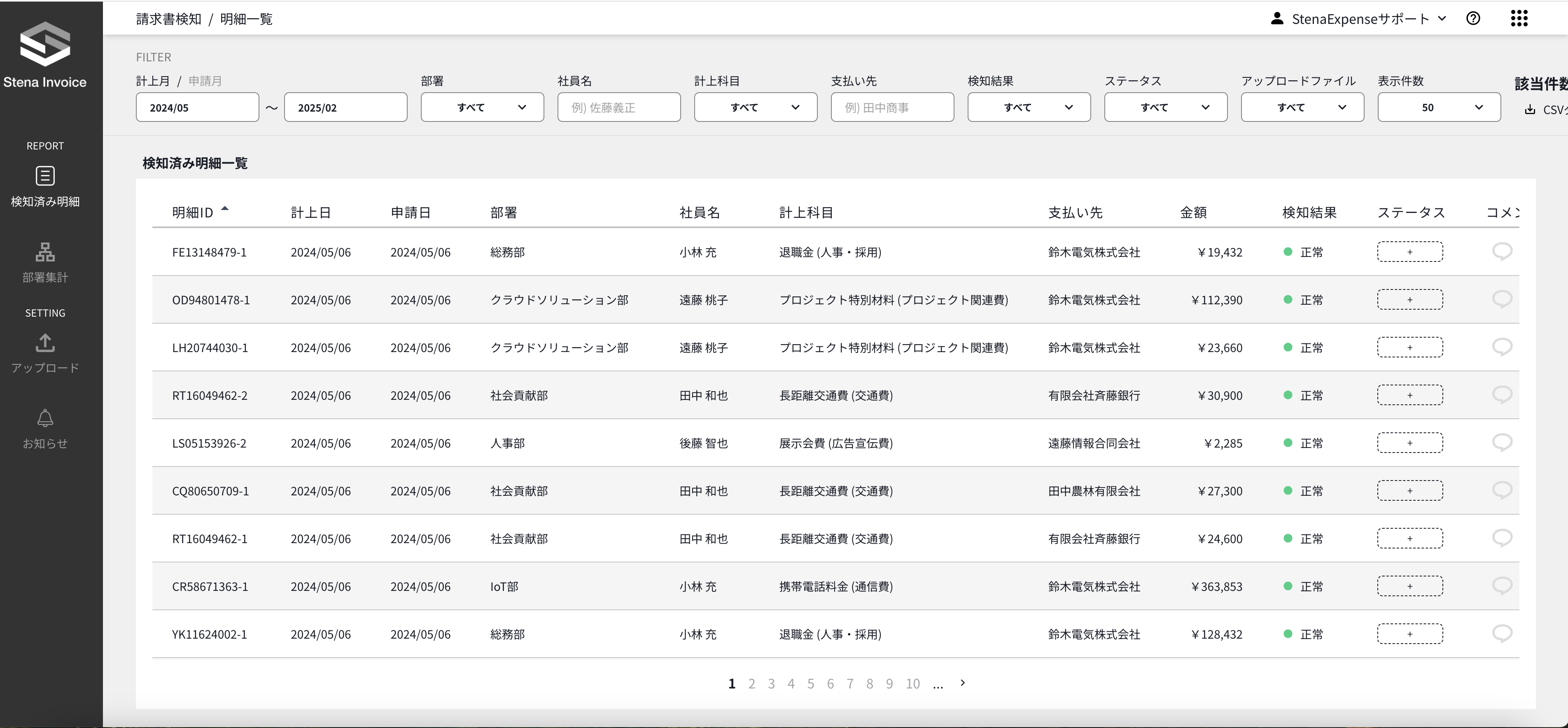Open comment bubble for FE13148479-1 row
1568x728 pixels.
point(1502,252)
